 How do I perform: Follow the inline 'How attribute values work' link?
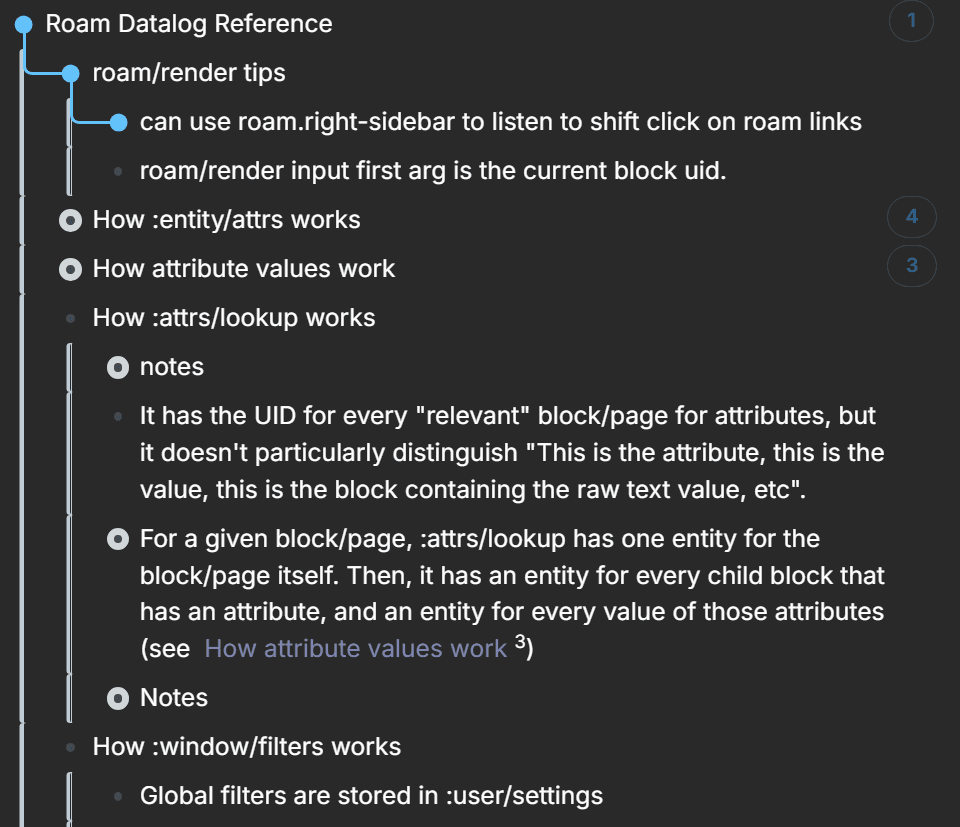click(x=355, y=649)
